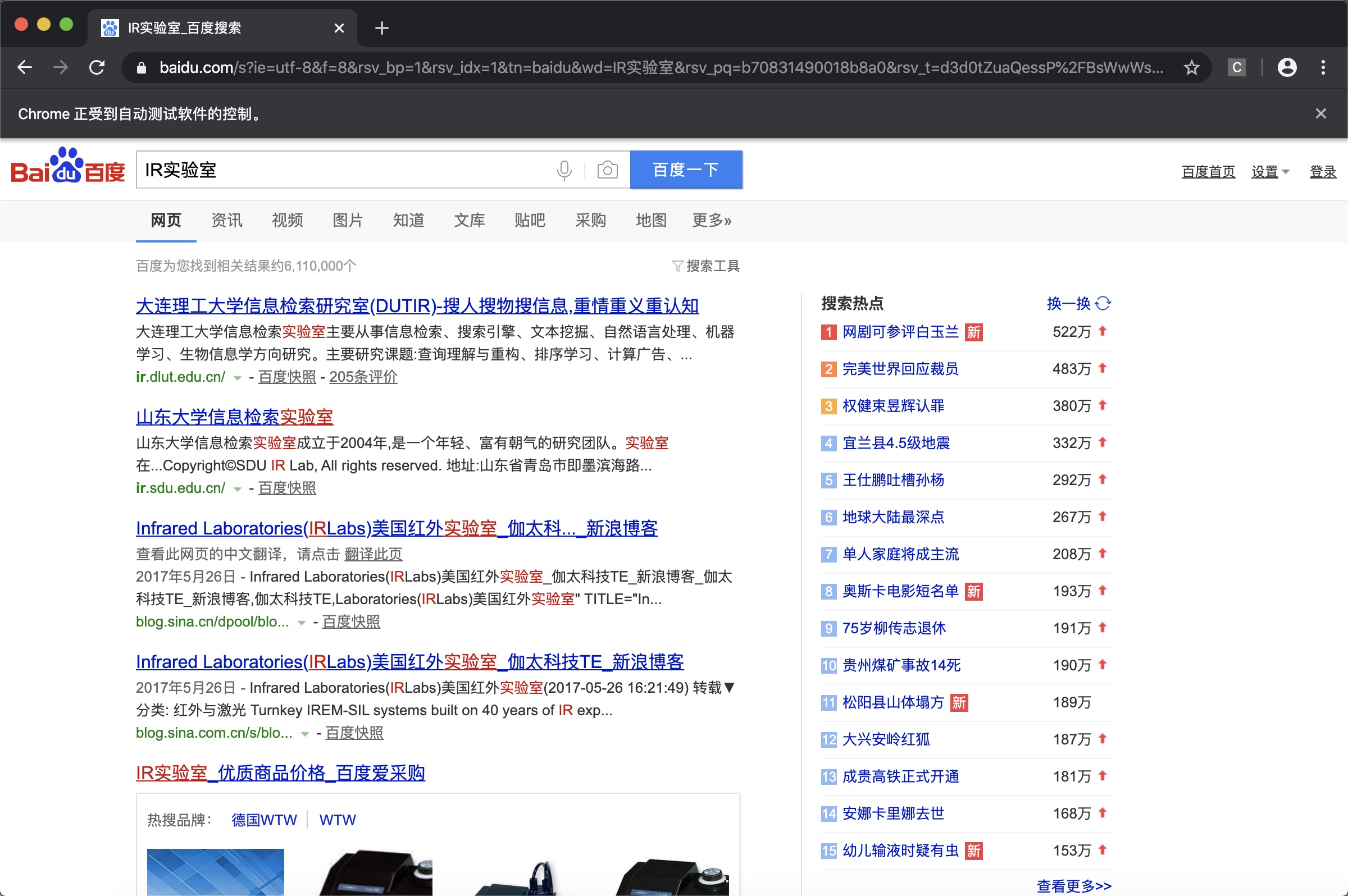Reload the current page
The height and width of the screenshot is (896, 1348).
pyautogui.click(x=97, y=67)
